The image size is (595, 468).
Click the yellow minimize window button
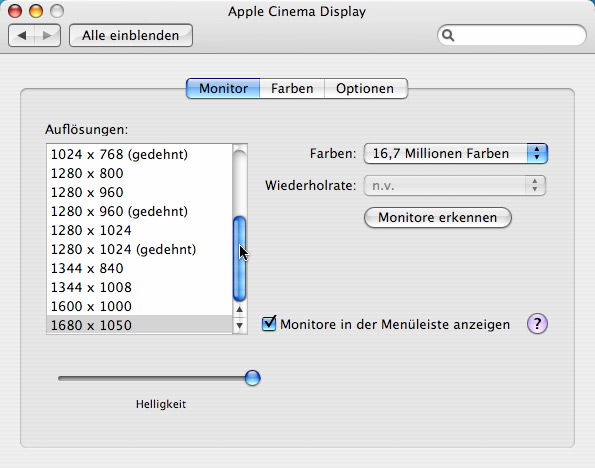pos(36,11)
